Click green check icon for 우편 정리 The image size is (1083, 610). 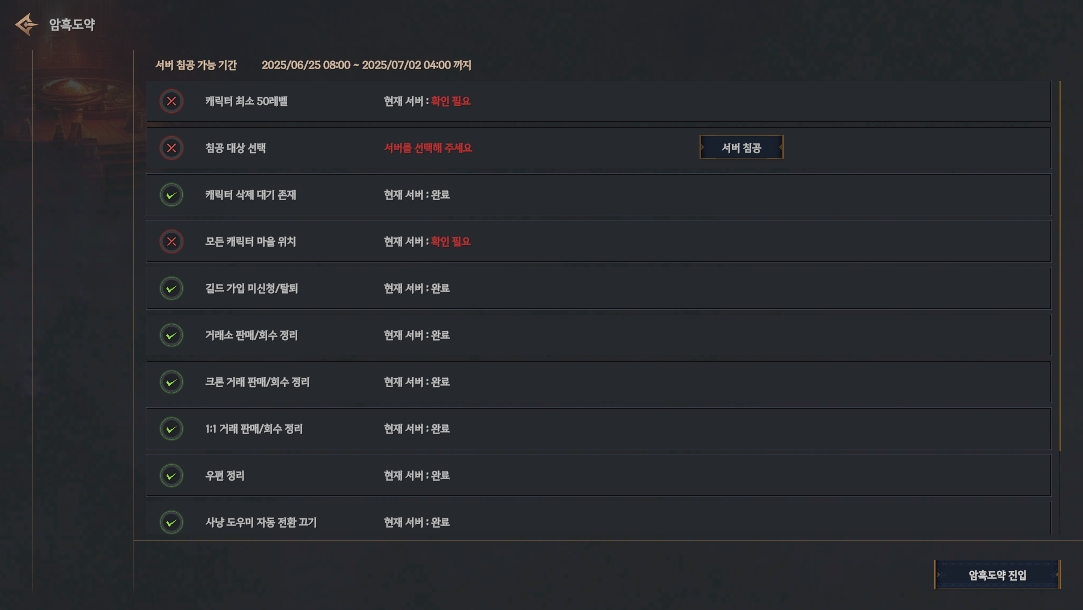pos(172,476)
